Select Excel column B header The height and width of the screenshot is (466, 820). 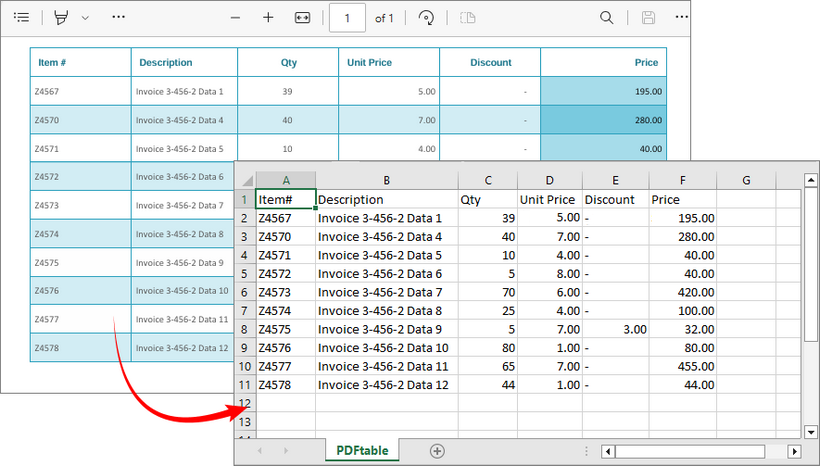coord(386,180)
